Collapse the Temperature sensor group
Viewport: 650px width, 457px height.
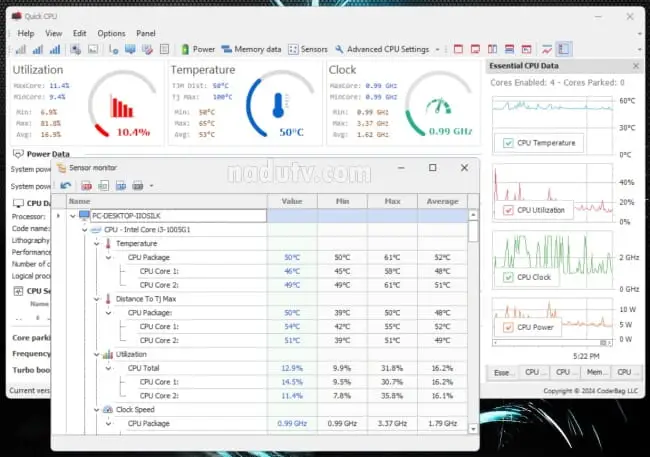pyautogui.click(x=97, y=244)
